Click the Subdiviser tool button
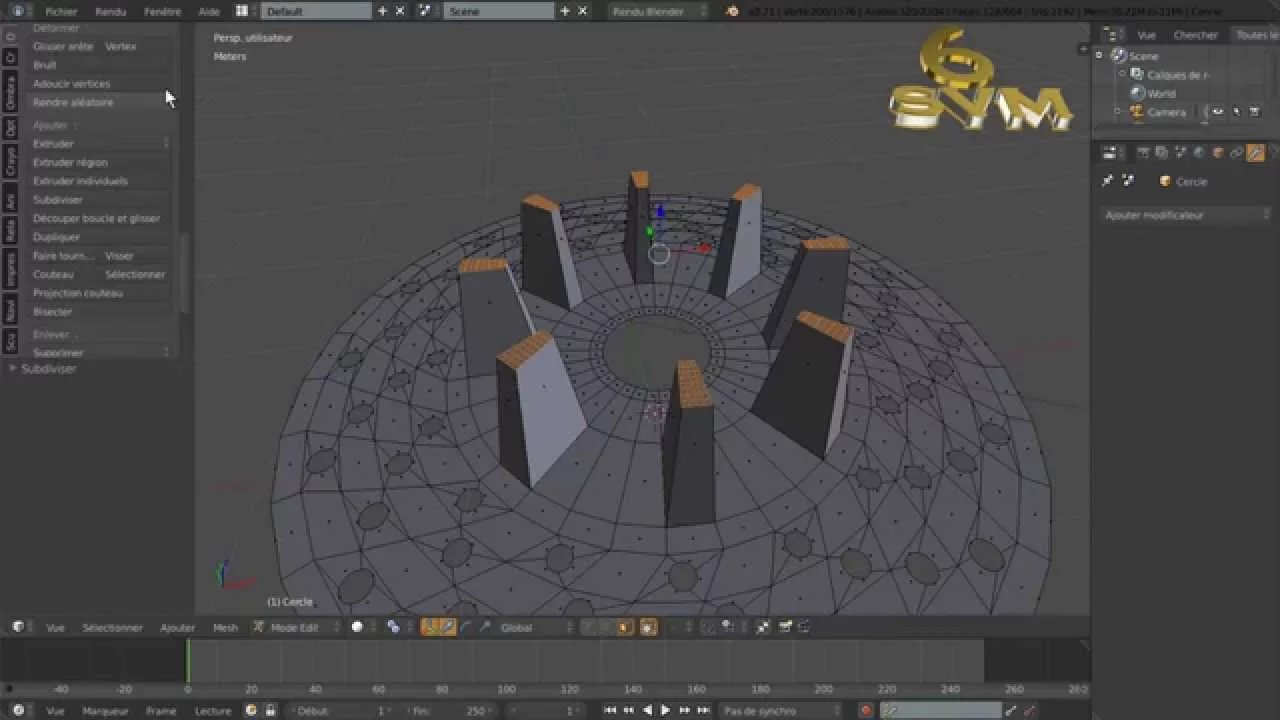Image resolution: width=1280 pixels, height=720 pixels. click(100, 200)
